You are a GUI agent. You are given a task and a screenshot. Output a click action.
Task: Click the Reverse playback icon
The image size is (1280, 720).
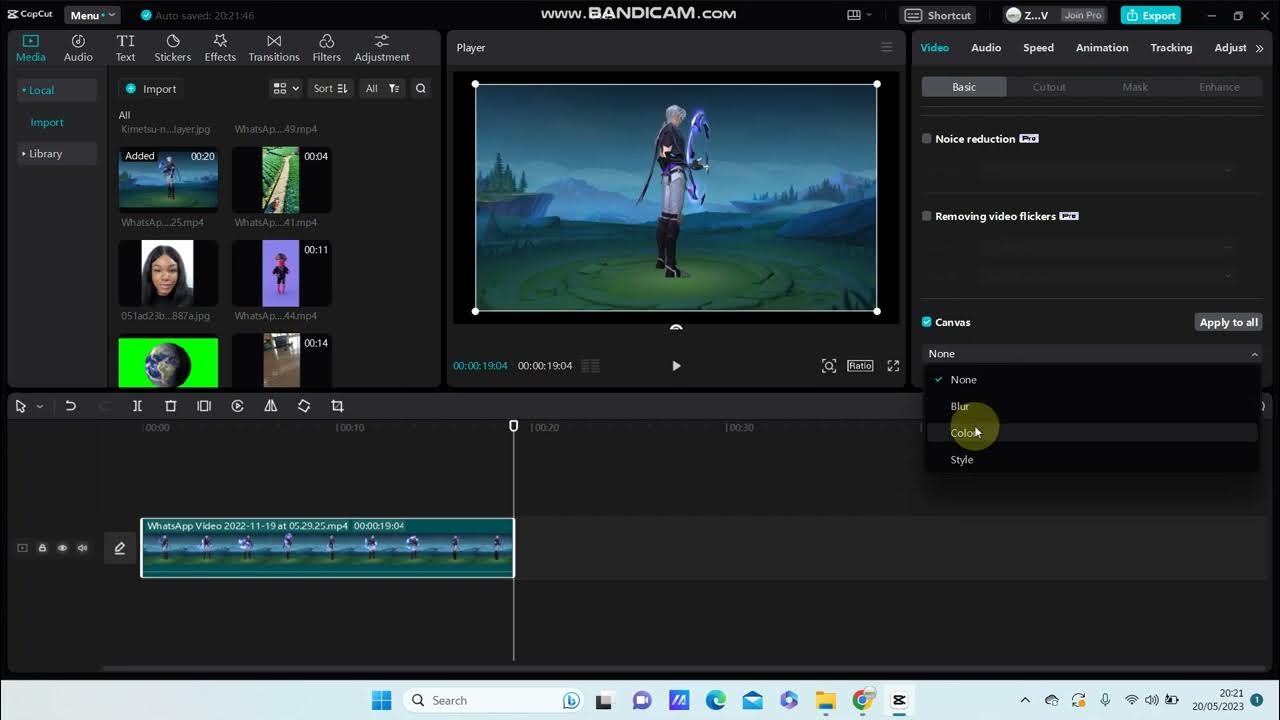pyautogui.click(x=237, y=406)
